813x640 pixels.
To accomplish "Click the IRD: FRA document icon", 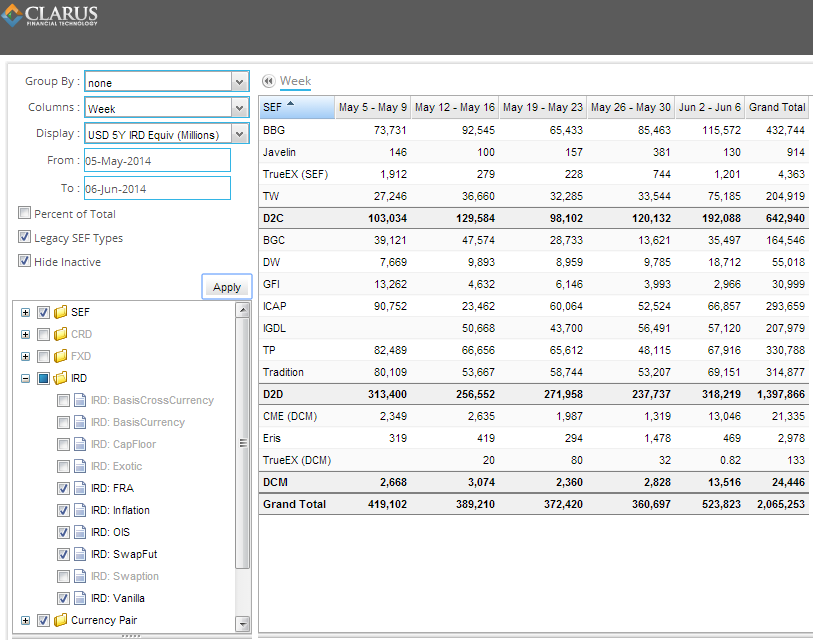I will (80, 488).
